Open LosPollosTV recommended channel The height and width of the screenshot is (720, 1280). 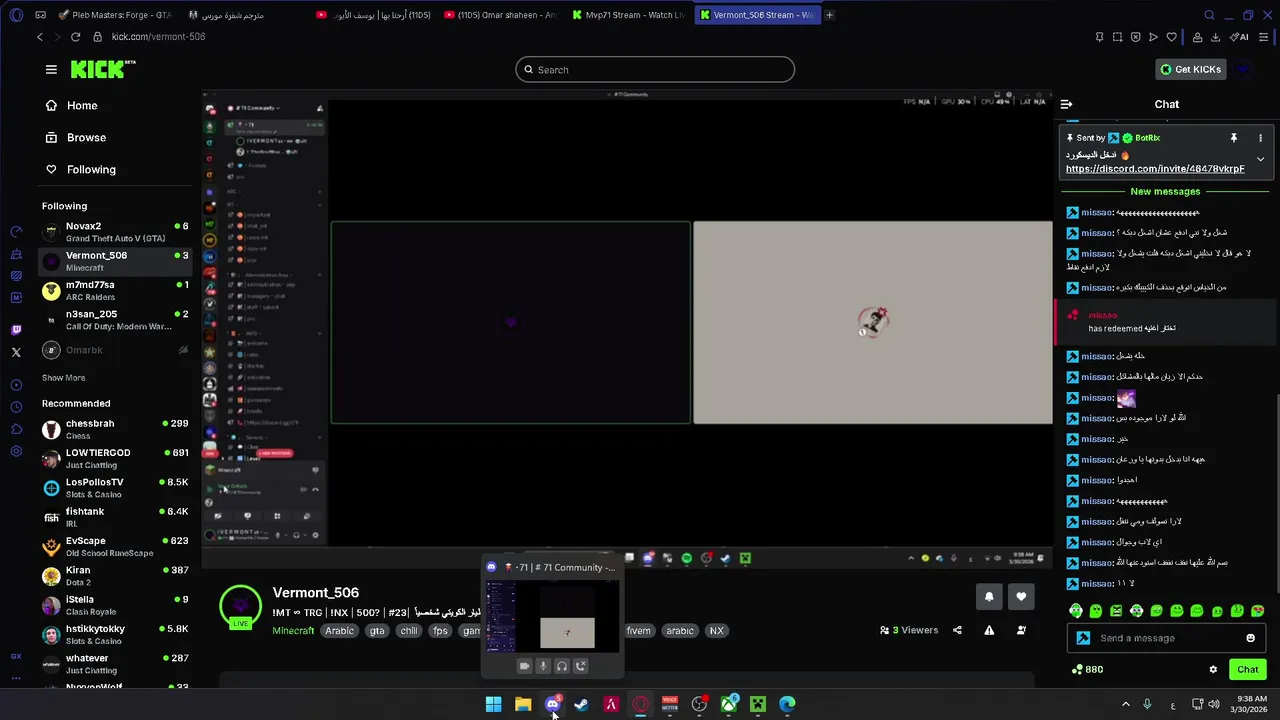click(115, 488)
